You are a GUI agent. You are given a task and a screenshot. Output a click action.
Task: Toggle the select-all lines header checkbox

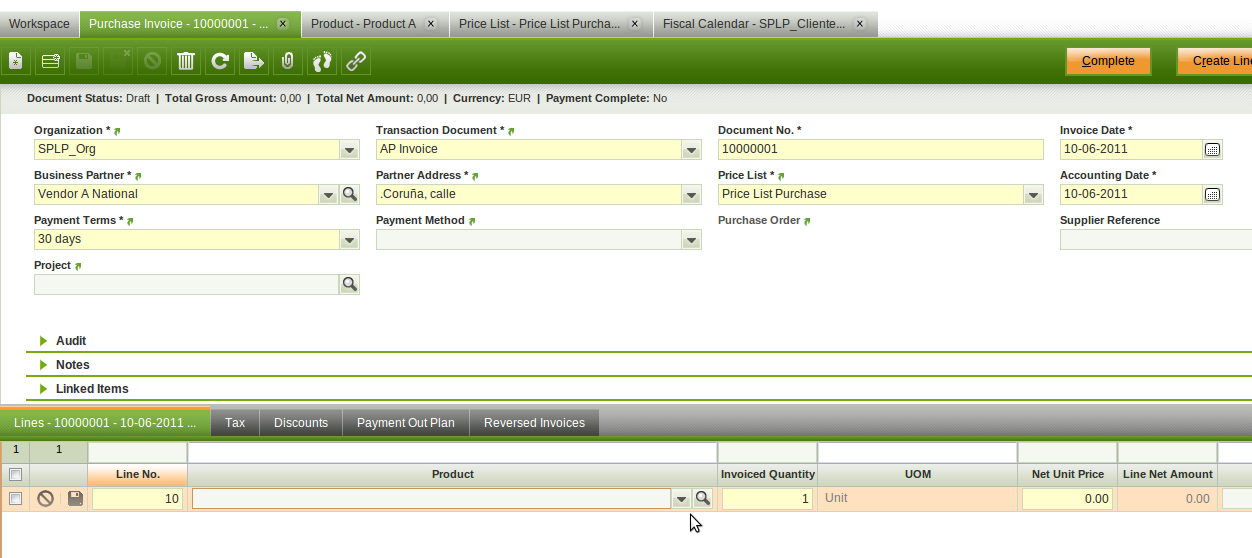(15, 474)
